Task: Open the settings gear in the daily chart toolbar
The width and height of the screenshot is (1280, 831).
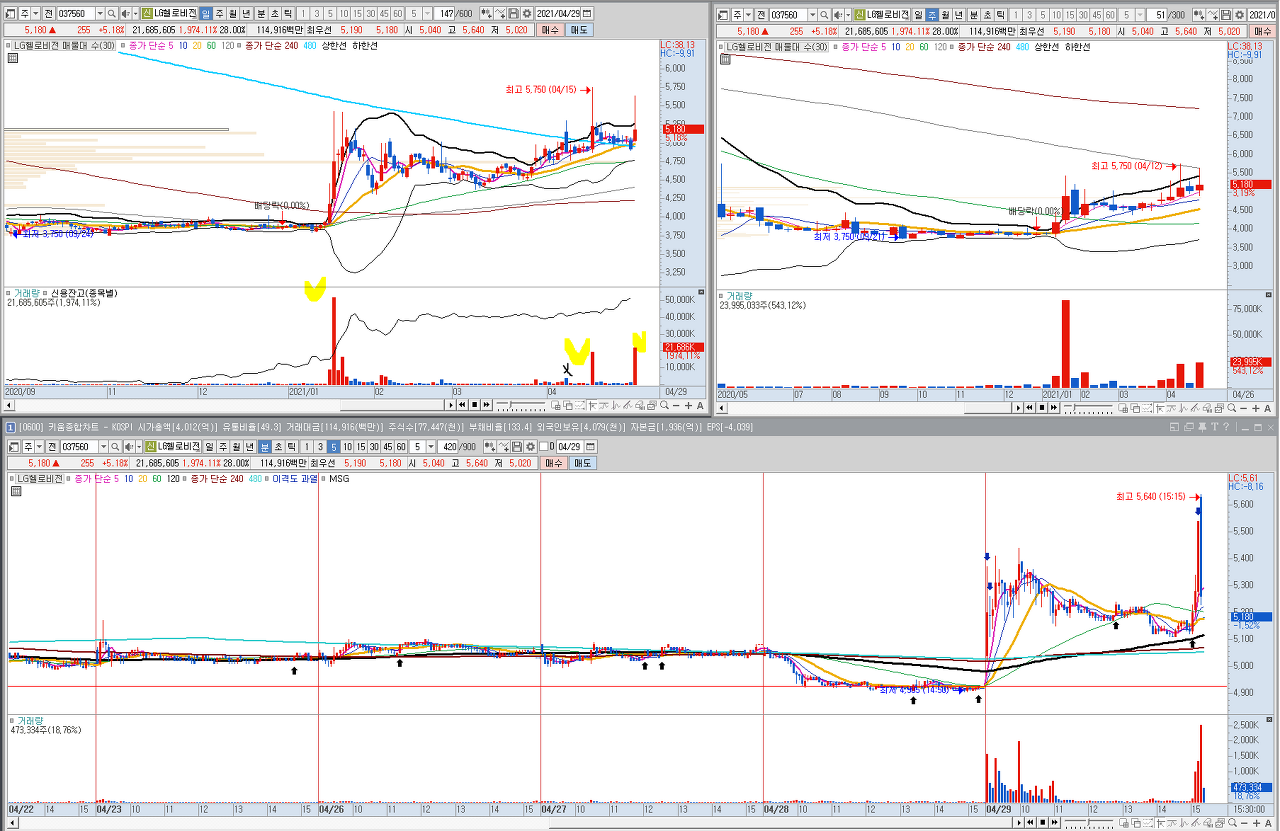Action: (x=526, y=13)
